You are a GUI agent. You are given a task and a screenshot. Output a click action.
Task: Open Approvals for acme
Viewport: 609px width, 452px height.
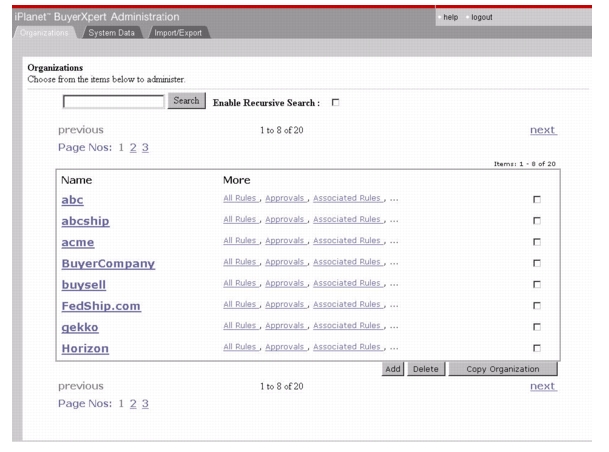[x=285, y=241]
